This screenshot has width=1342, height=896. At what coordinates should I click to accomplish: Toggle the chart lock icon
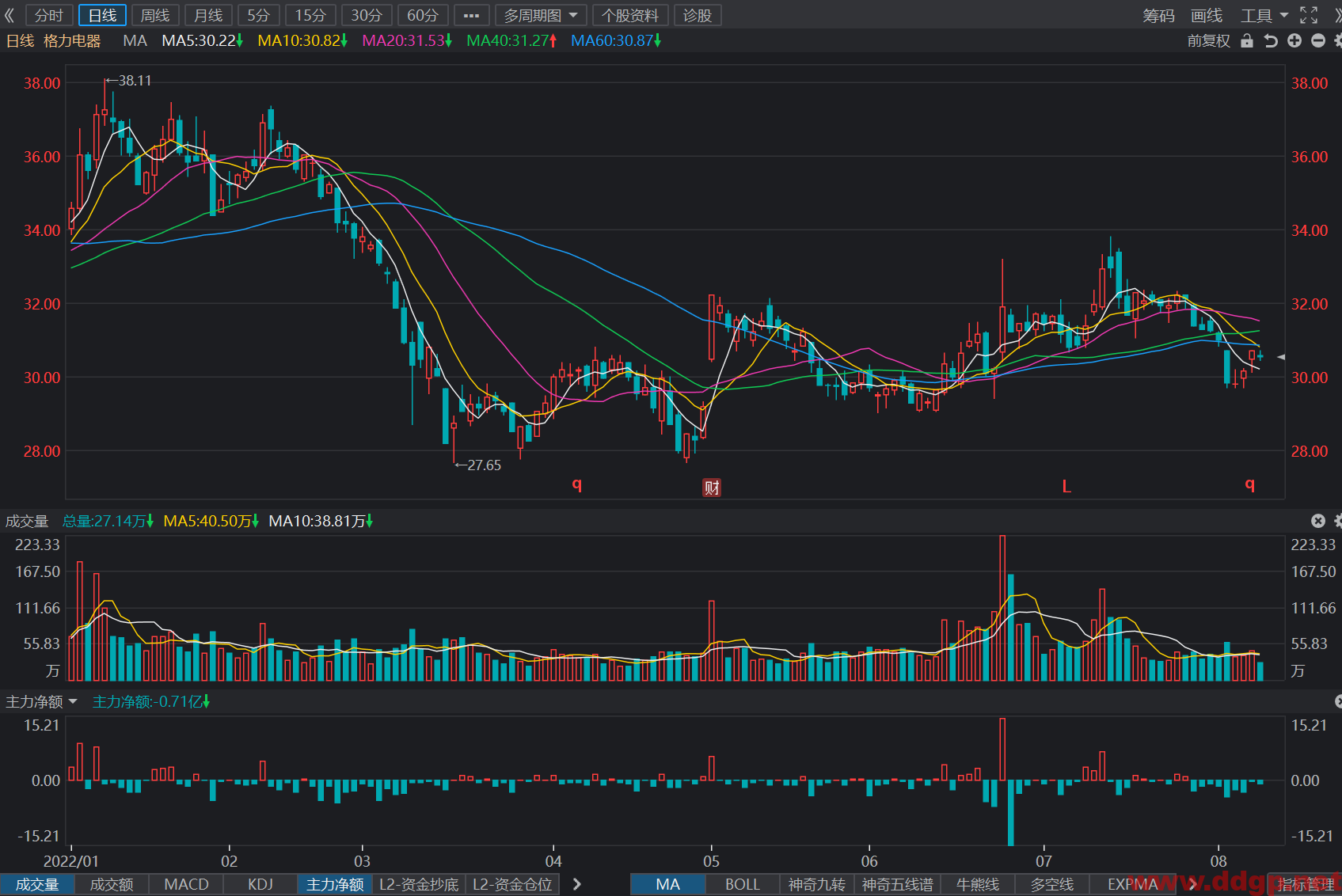click(x=1247, y=40)
